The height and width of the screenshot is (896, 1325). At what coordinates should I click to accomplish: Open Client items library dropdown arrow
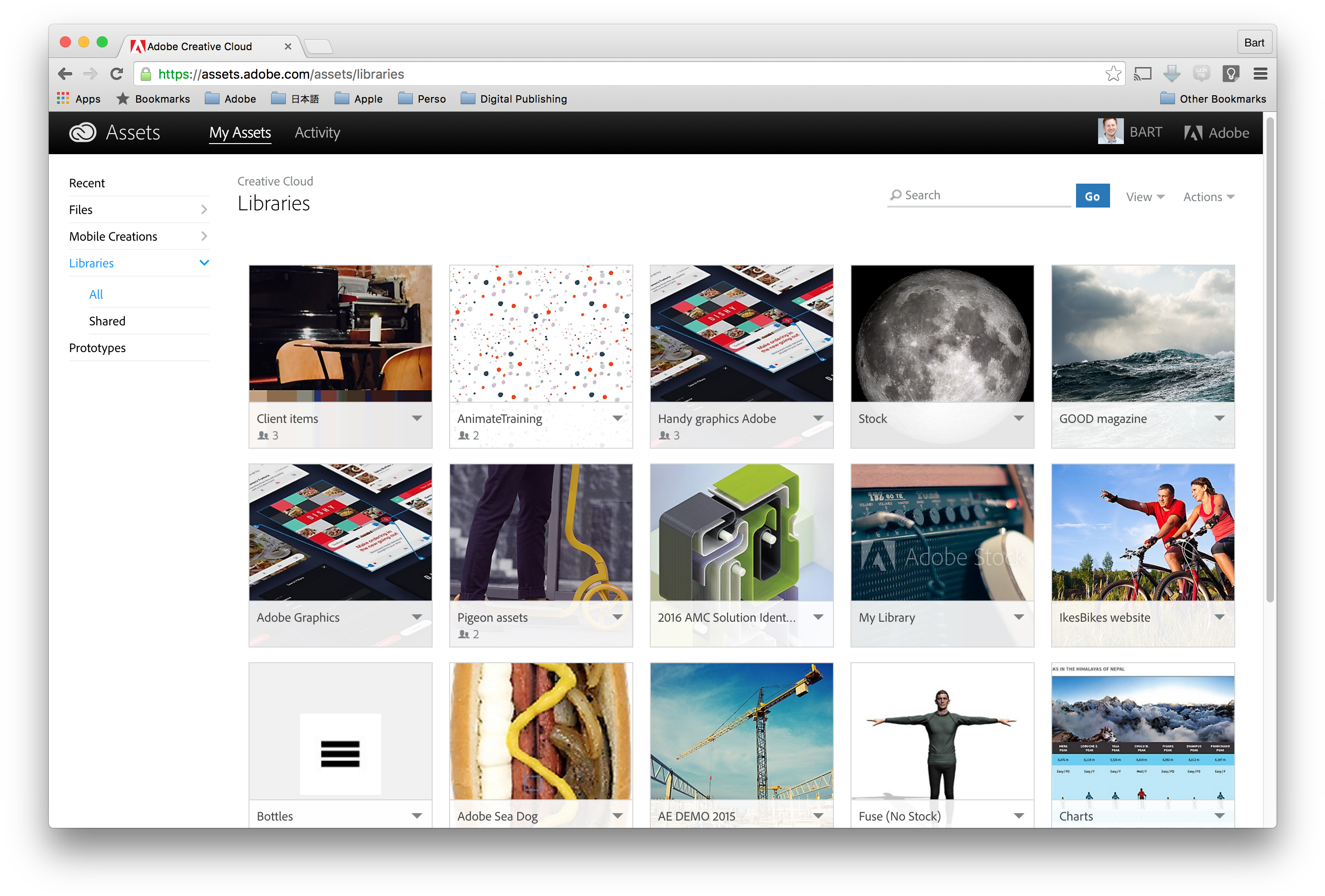pyautogui.click(x=417, y=418)
